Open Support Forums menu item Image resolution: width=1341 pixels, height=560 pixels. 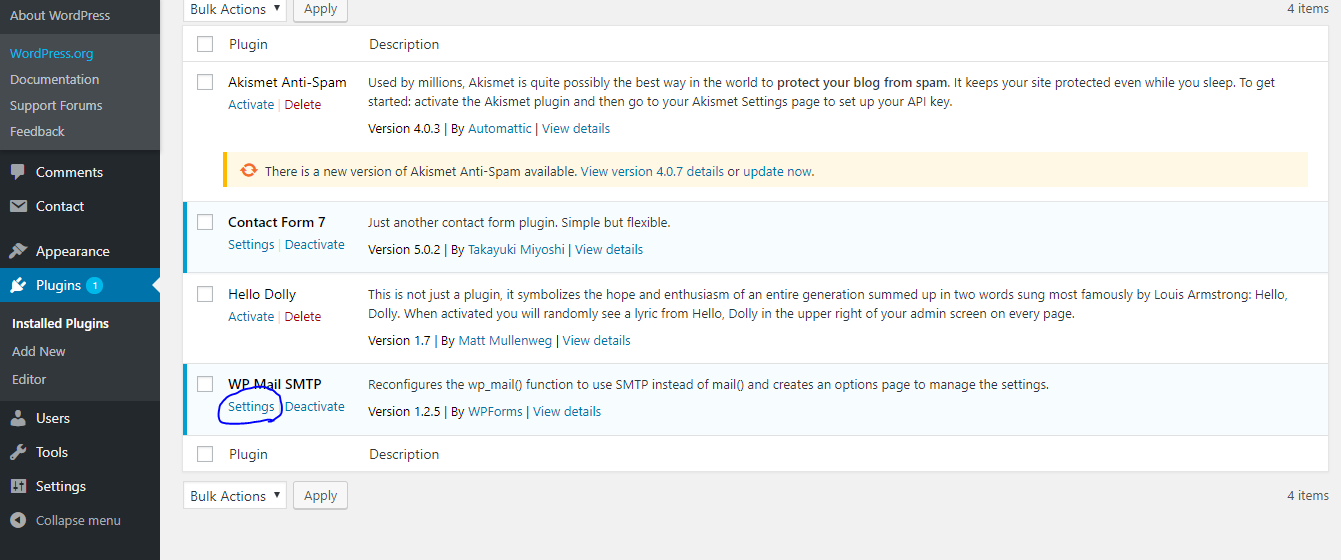[56, 105]
